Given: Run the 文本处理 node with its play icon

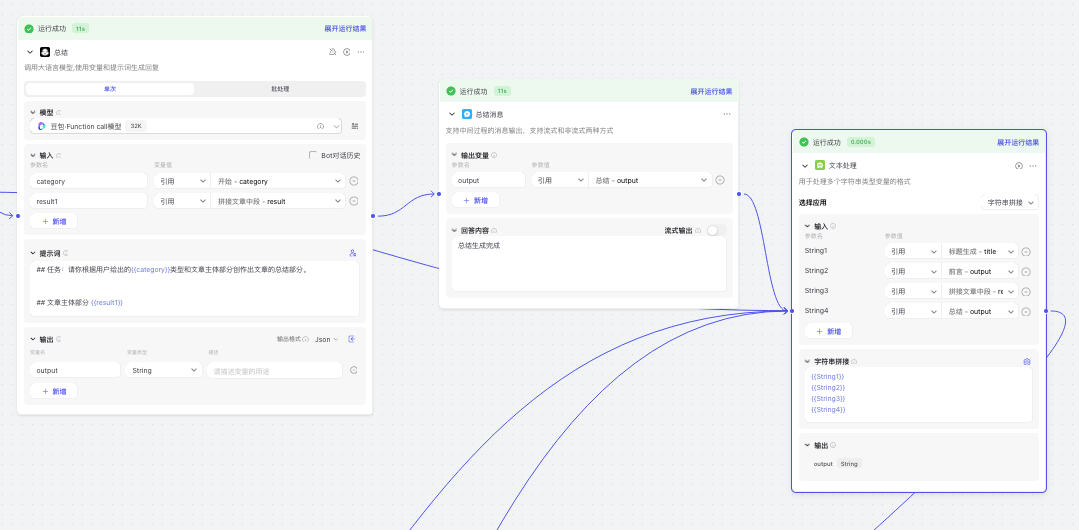Looking at the screenshot, I should 1019,166.
